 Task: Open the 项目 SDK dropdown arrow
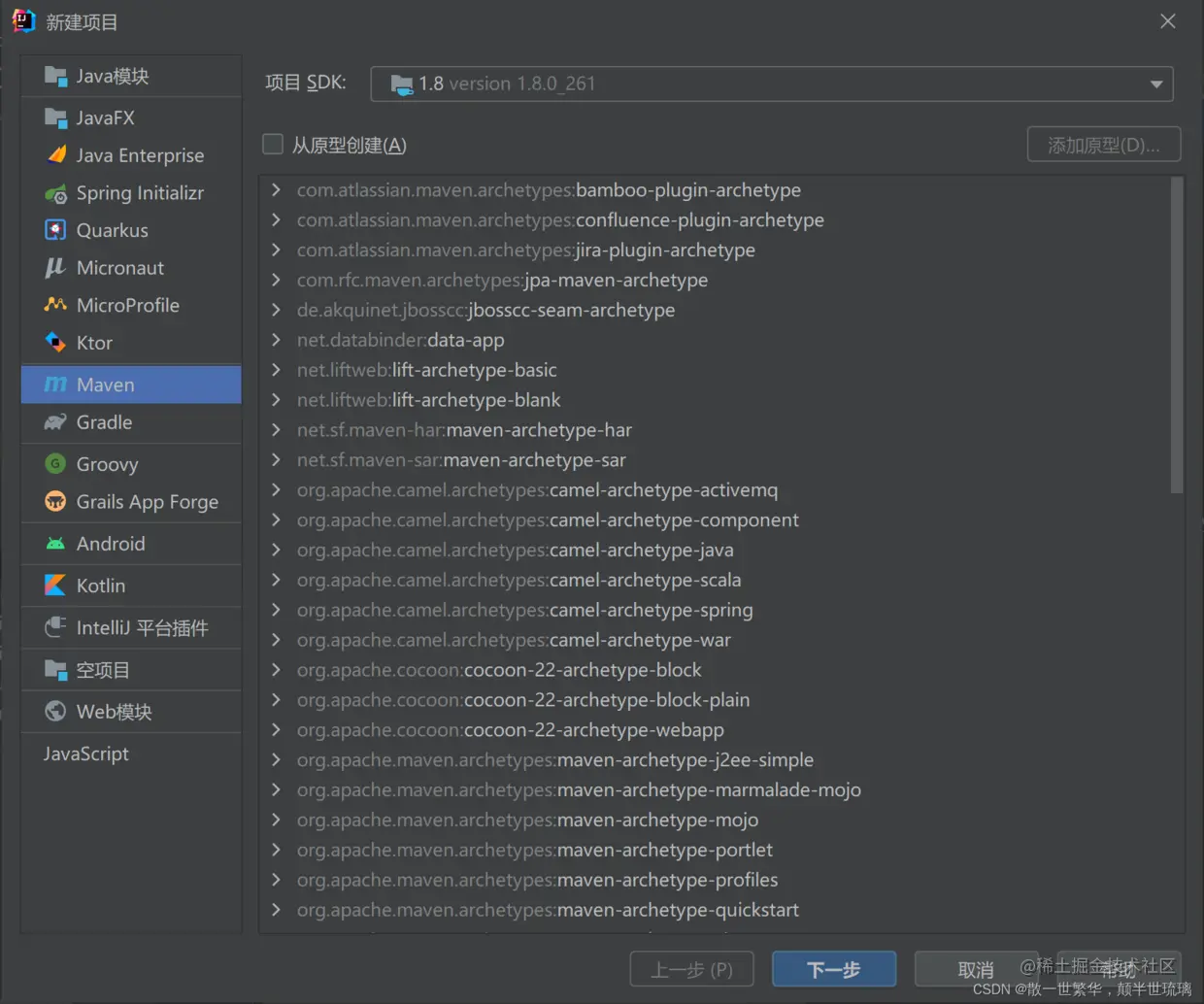(x=1156, y=84)
